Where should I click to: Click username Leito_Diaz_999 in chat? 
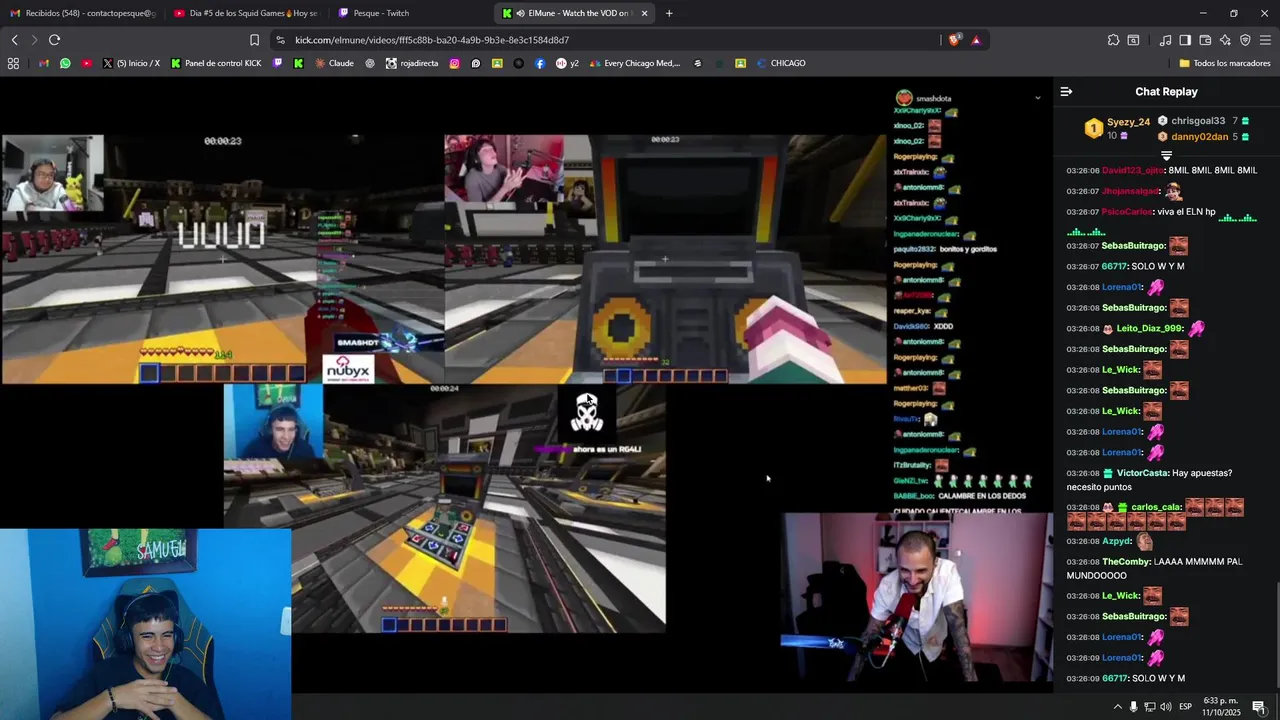tap(1150, 329)
